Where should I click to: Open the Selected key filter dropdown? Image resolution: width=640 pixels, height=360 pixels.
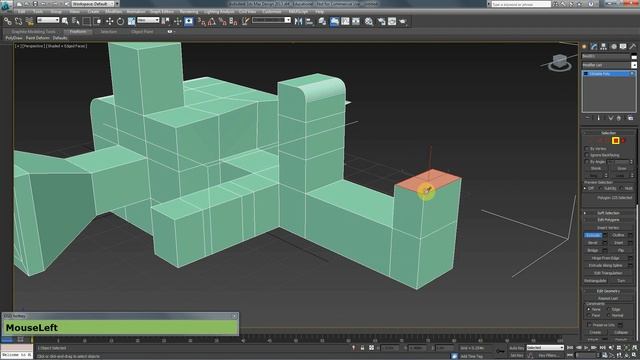tap(545, 348)
